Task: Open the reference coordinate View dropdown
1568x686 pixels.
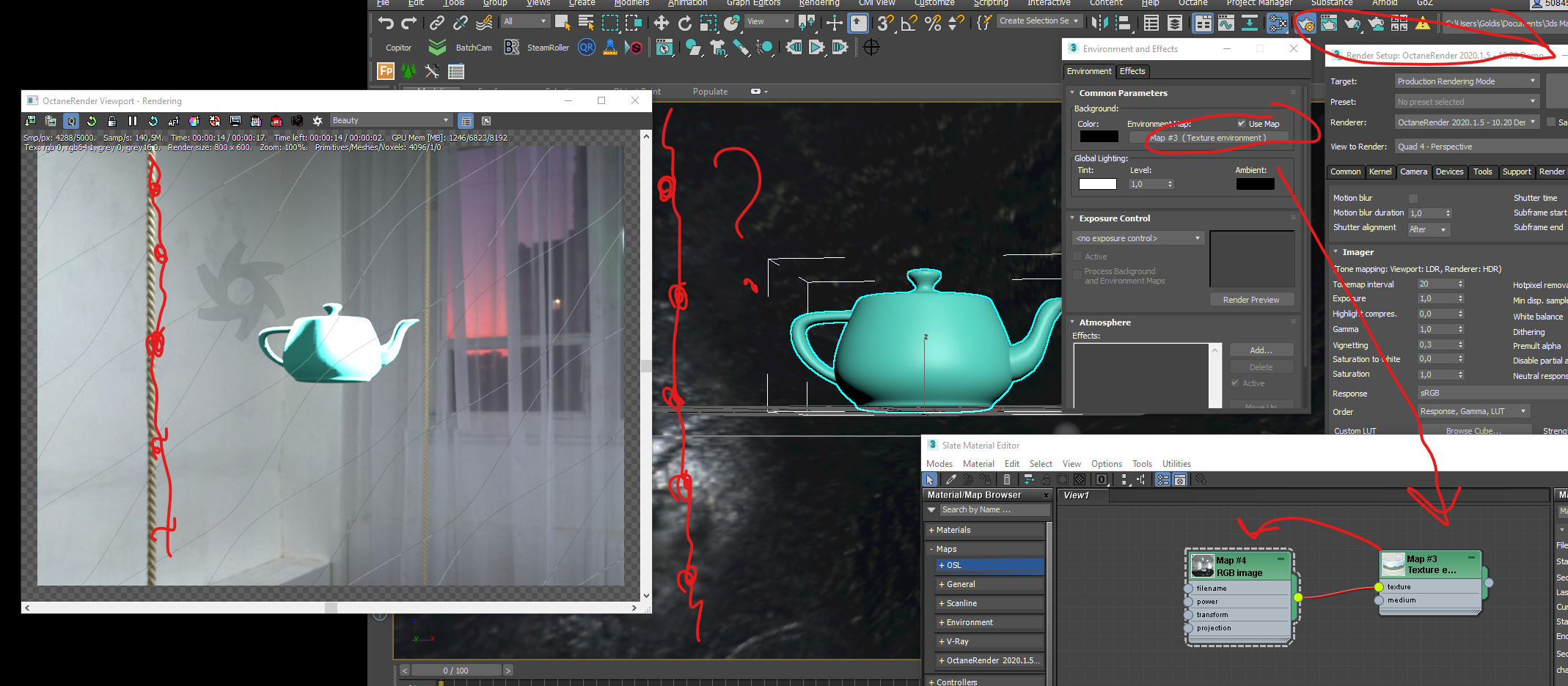Action: click(769, 21)
